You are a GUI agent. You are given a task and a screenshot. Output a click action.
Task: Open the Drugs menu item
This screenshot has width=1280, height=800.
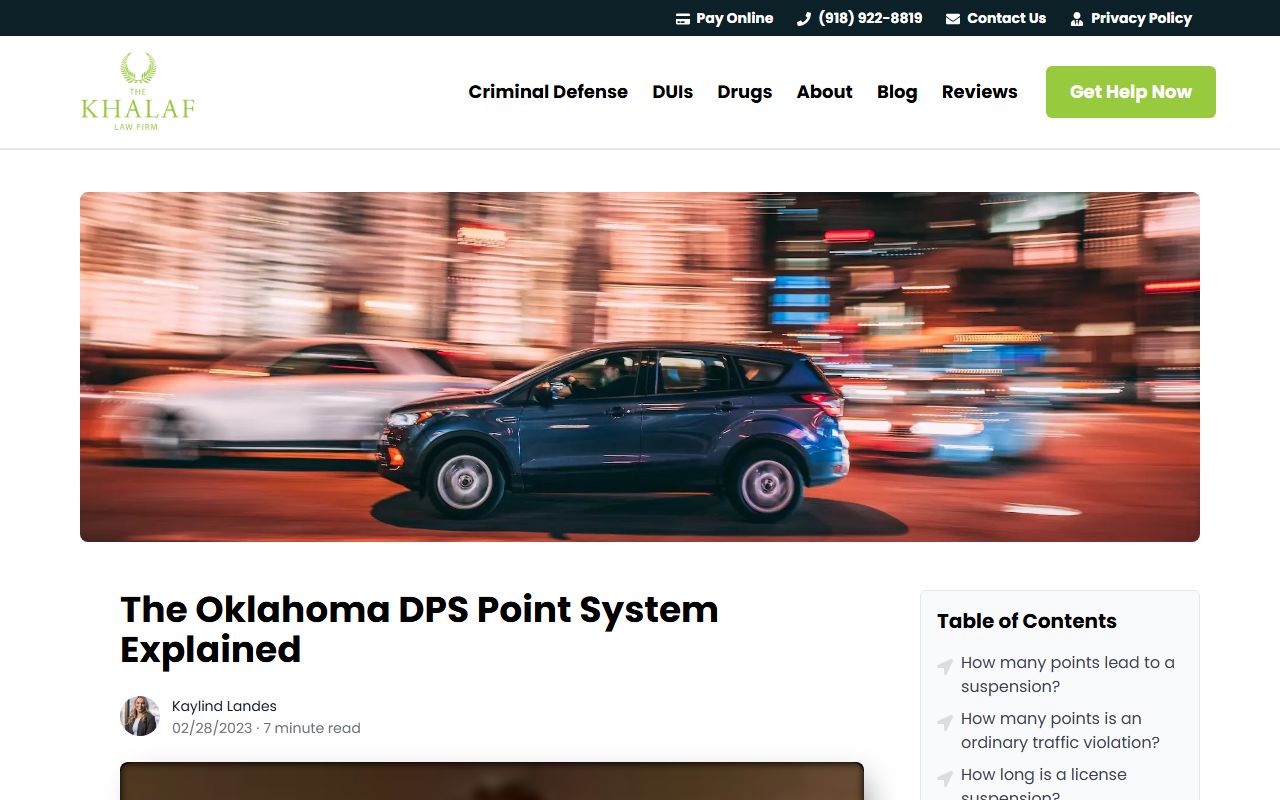[x=745, y=92]
